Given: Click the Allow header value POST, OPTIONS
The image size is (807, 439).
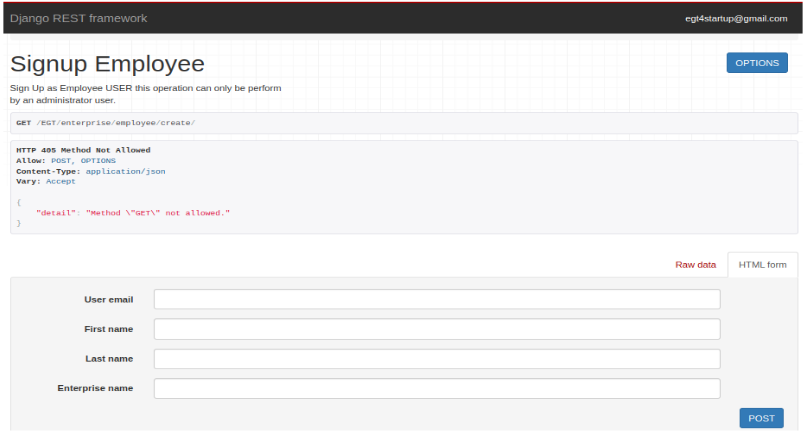Looking at the screenshot, I should click(83, 161).
